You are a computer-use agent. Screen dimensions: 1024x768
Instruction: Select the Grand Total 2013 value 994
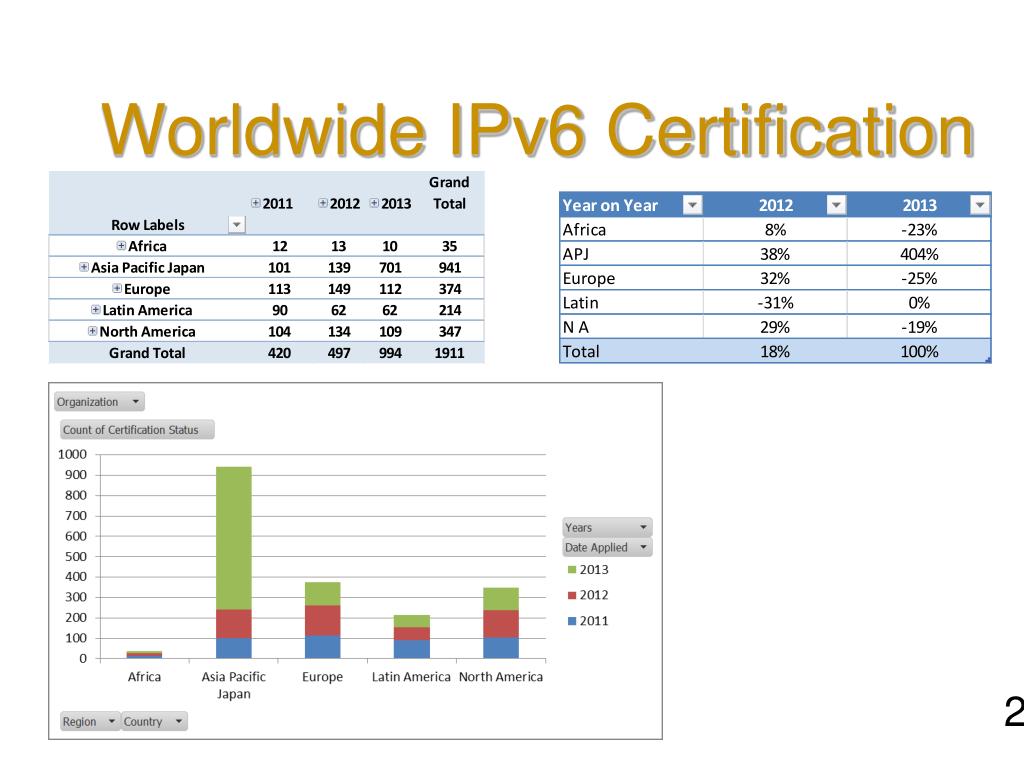coord(390,353)
